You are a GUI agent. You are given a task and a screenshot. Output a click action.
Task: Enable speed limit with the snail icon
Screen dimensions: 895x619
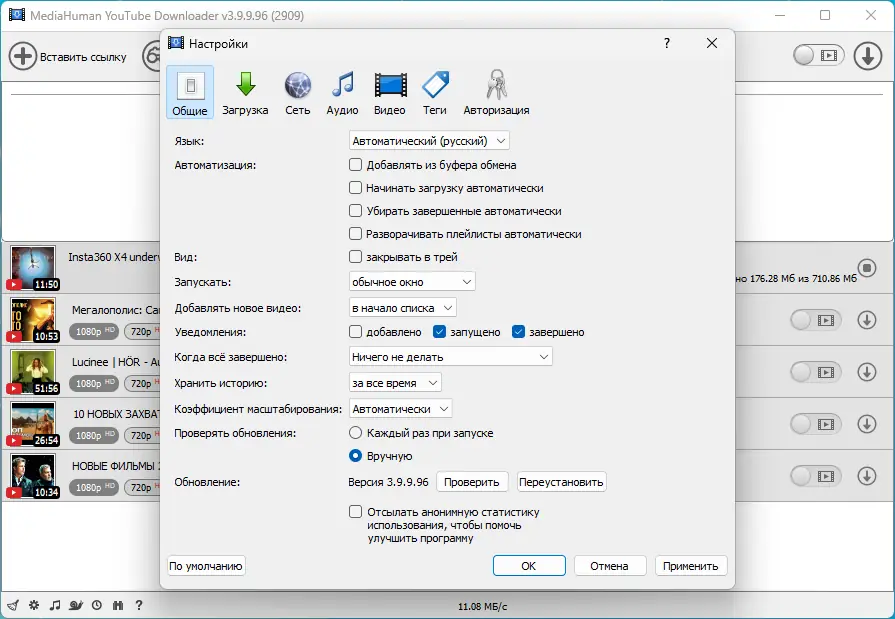click(76, 604)
